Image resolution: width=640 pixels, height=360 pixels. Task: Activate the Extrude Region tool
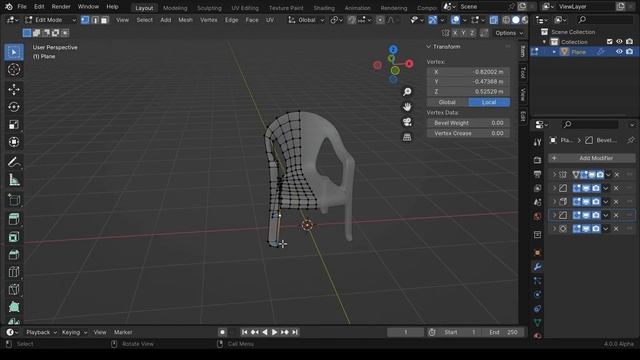coord(14,219)
